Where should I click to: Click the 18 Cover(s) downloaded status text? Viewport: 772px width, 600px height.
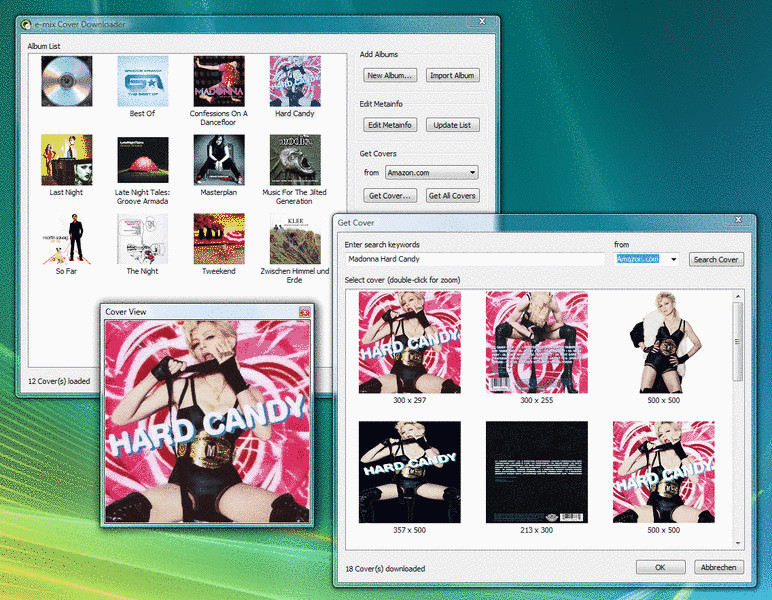pyautogui.click(x=385, y=568)
